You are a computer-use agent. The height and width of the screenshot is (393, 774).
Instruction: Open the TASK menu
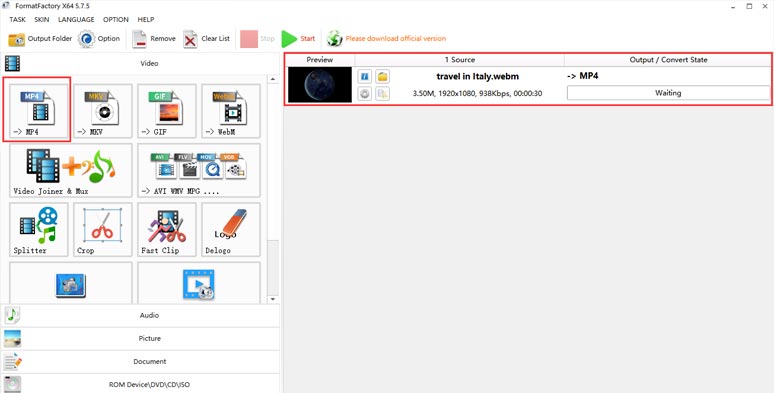click(x=17, y=20)
